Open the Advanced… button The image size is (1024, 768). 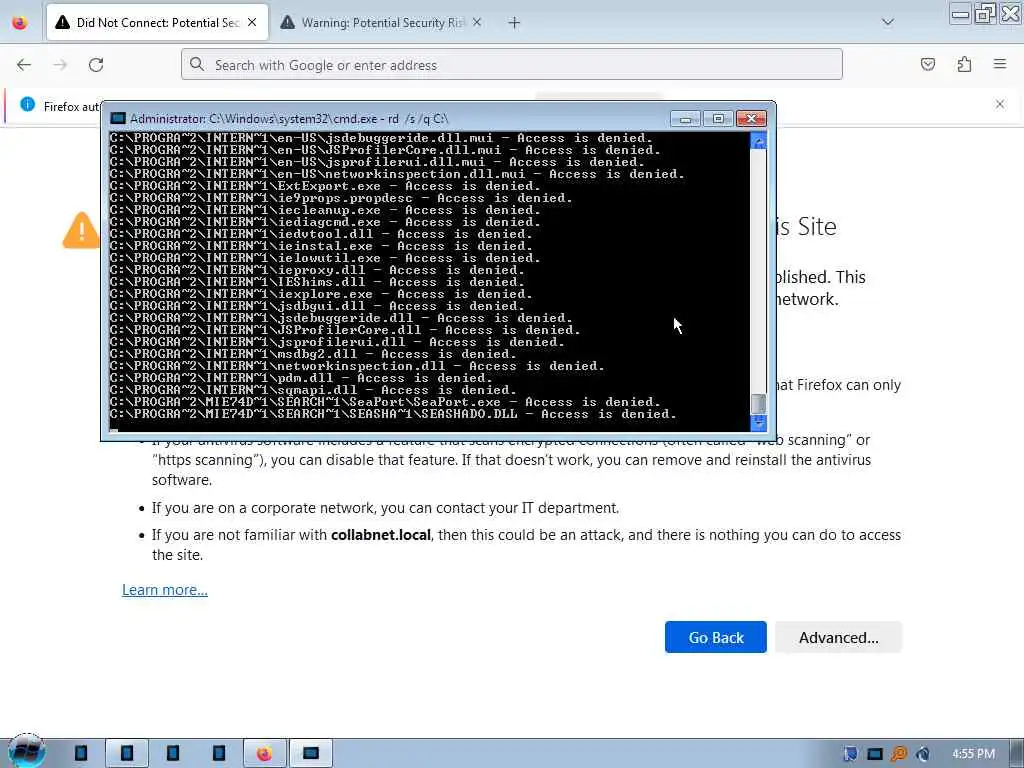tap(839, 637)
